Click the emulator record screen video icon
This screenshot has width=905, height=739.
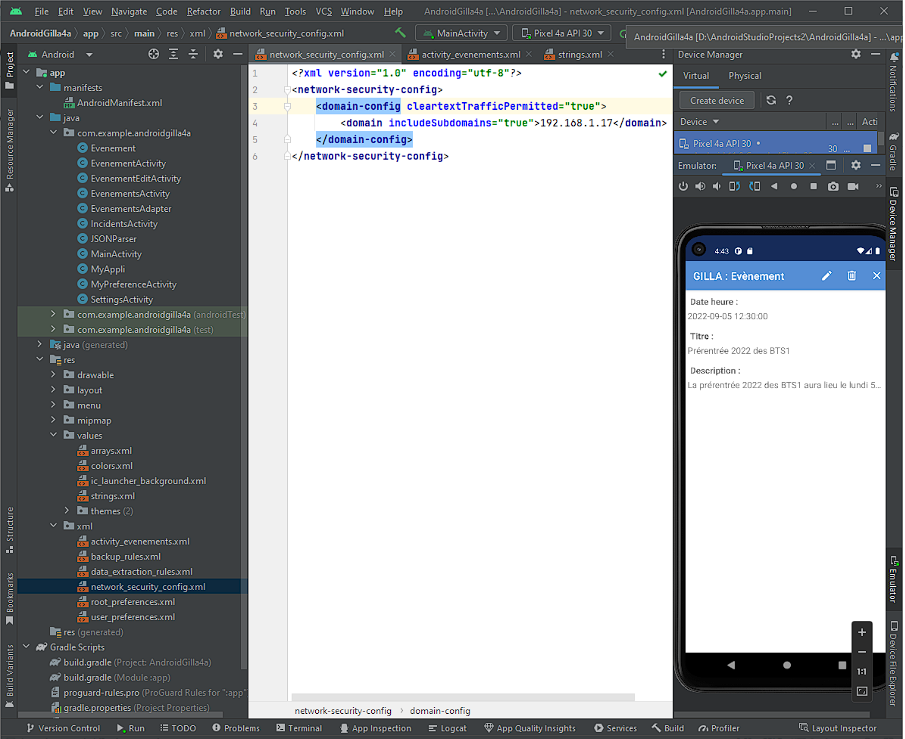pos(853,186)
